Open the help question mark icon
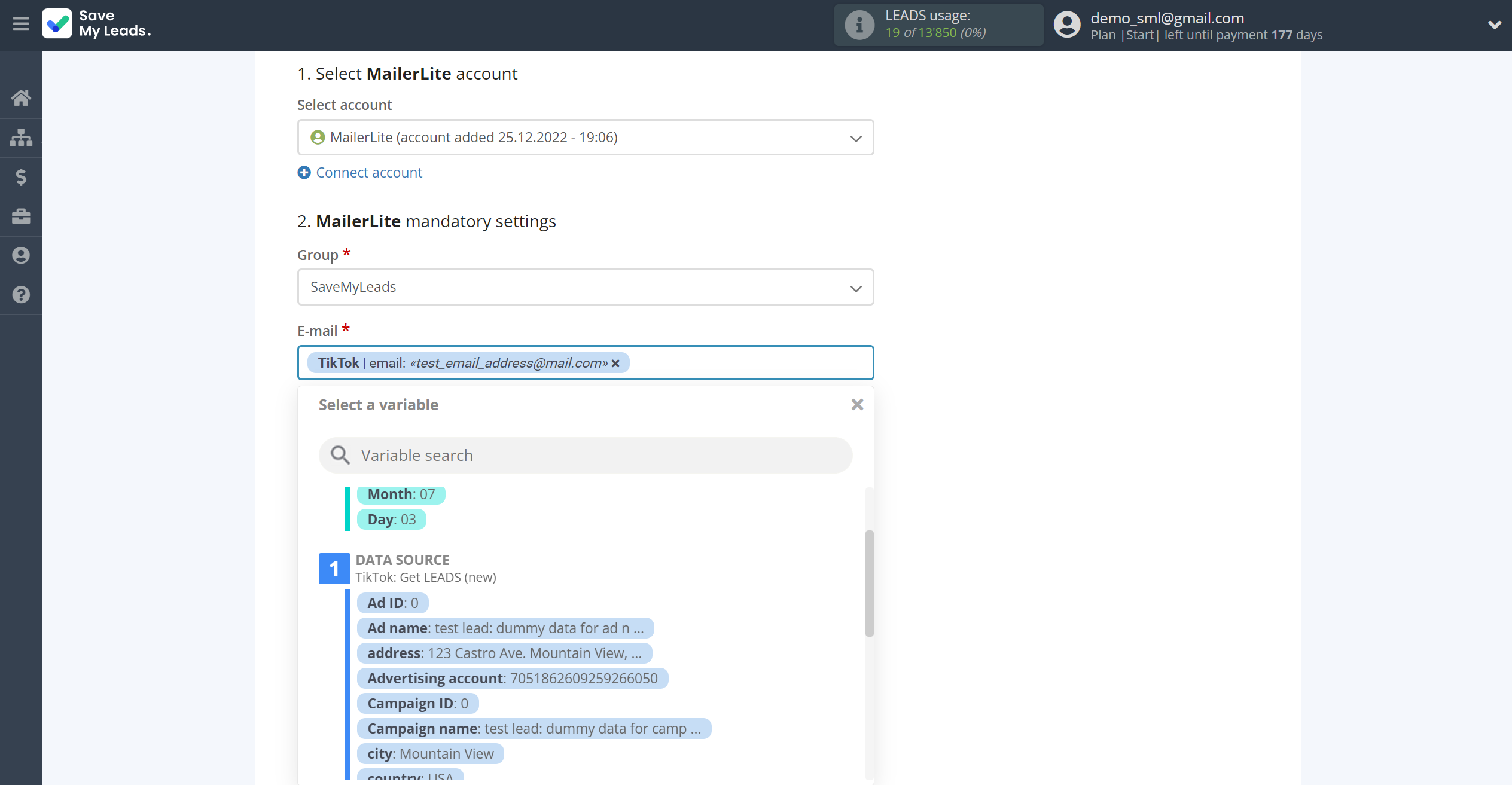This screenshot has height=785, width=1512. [21, 295]
